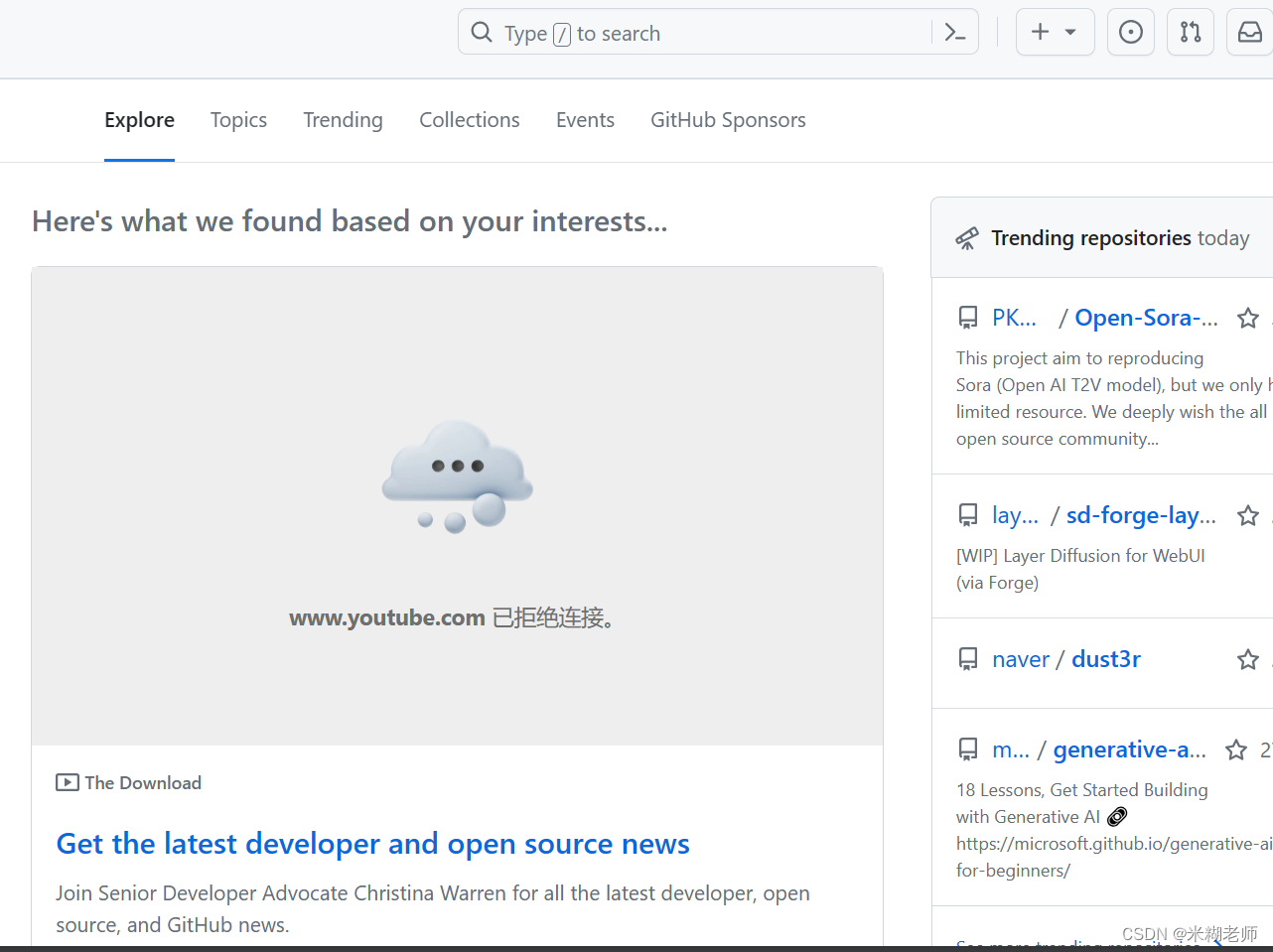
Task: Open the sd-forge-lay repository link
Action: (x=1141, y=515)
